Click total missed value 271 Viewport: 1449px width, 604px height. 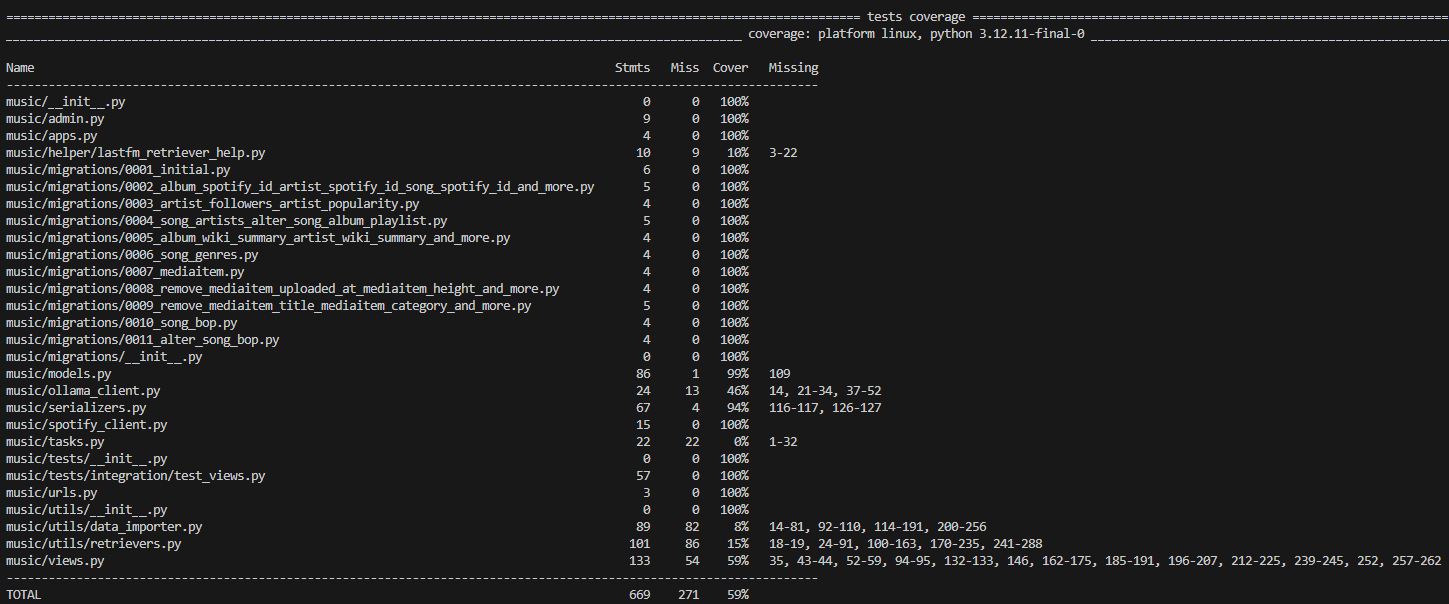tap(688, 594)
